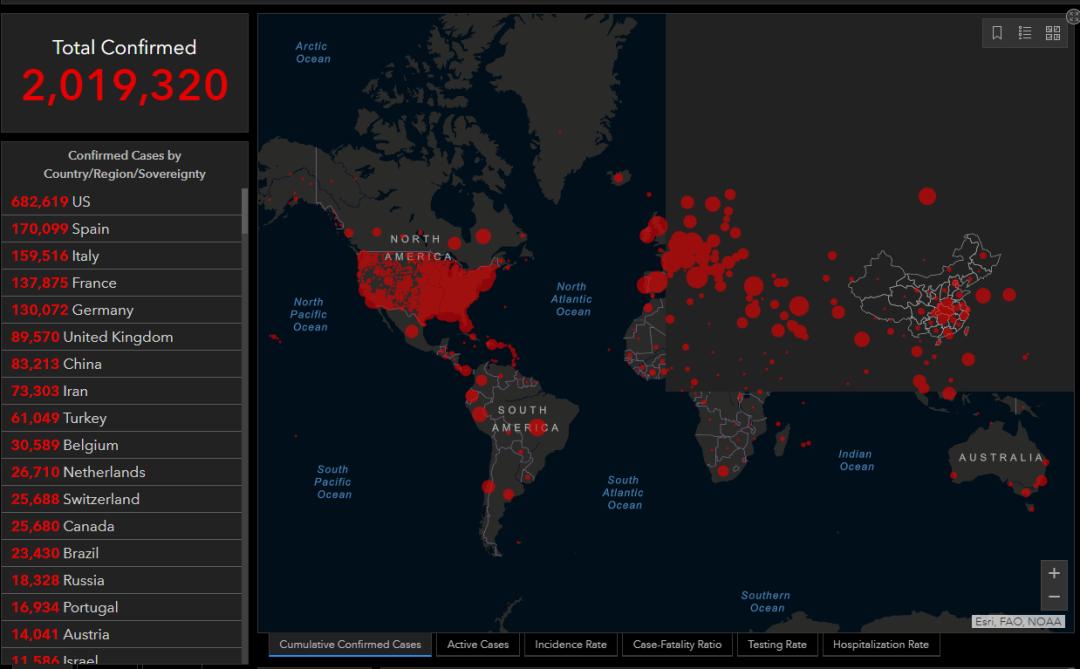Choose Switzerland in the list
Viewport: 1080px width, 669px height.
pyautogui.click(x=122, y=499)
